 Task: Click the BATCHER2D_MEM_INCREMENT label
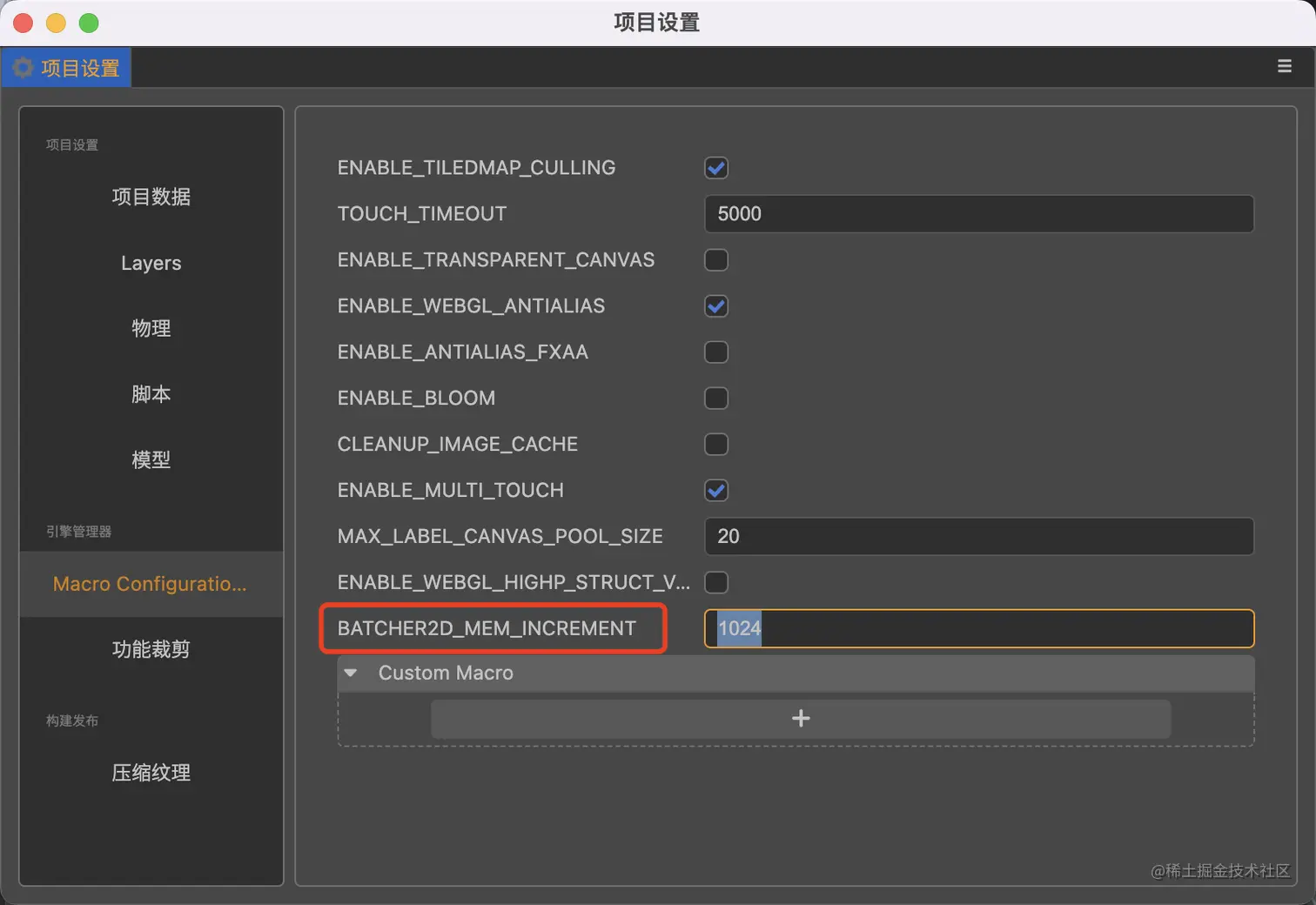[487, 628]
